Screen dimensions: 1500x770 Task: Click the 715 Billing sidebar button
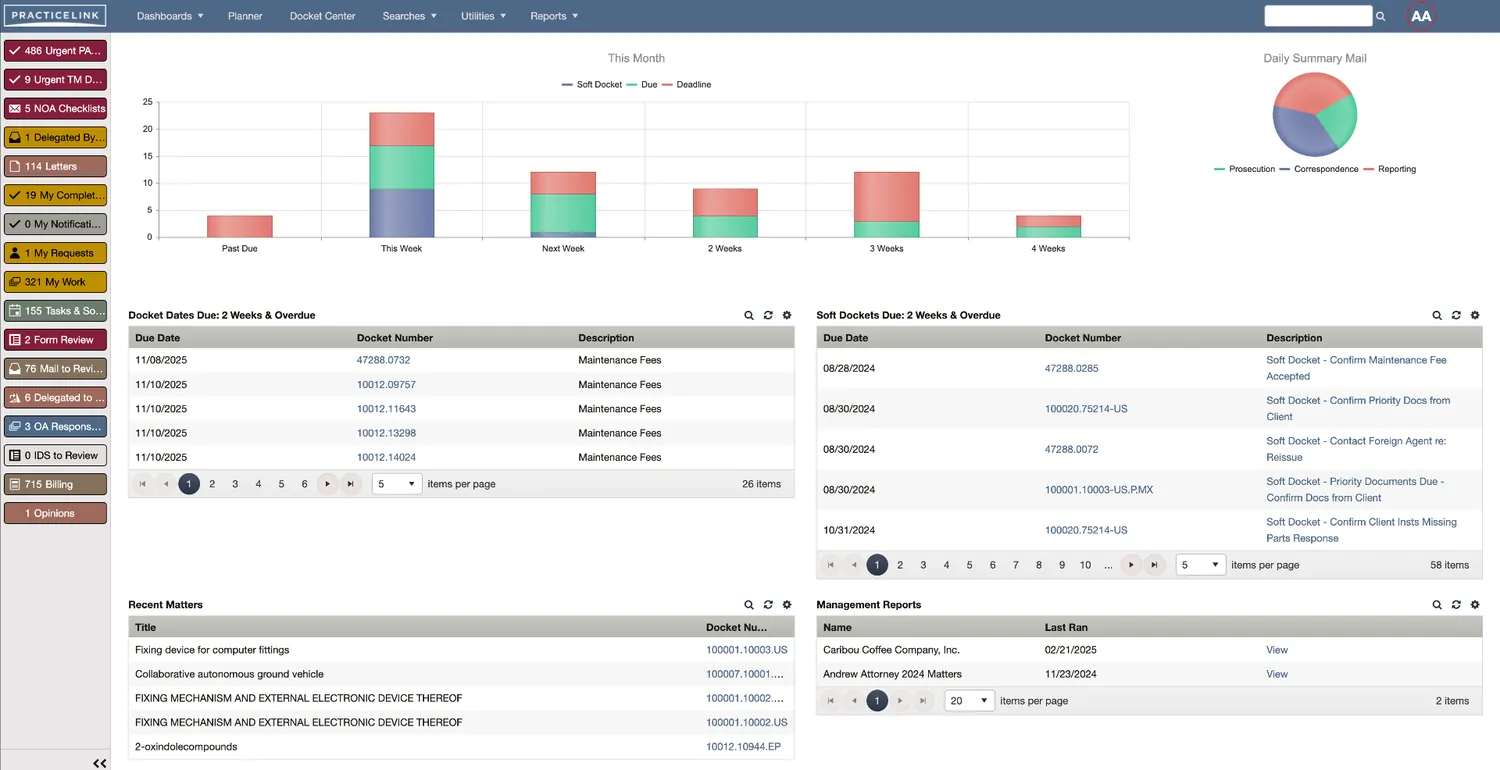(55, 484)
